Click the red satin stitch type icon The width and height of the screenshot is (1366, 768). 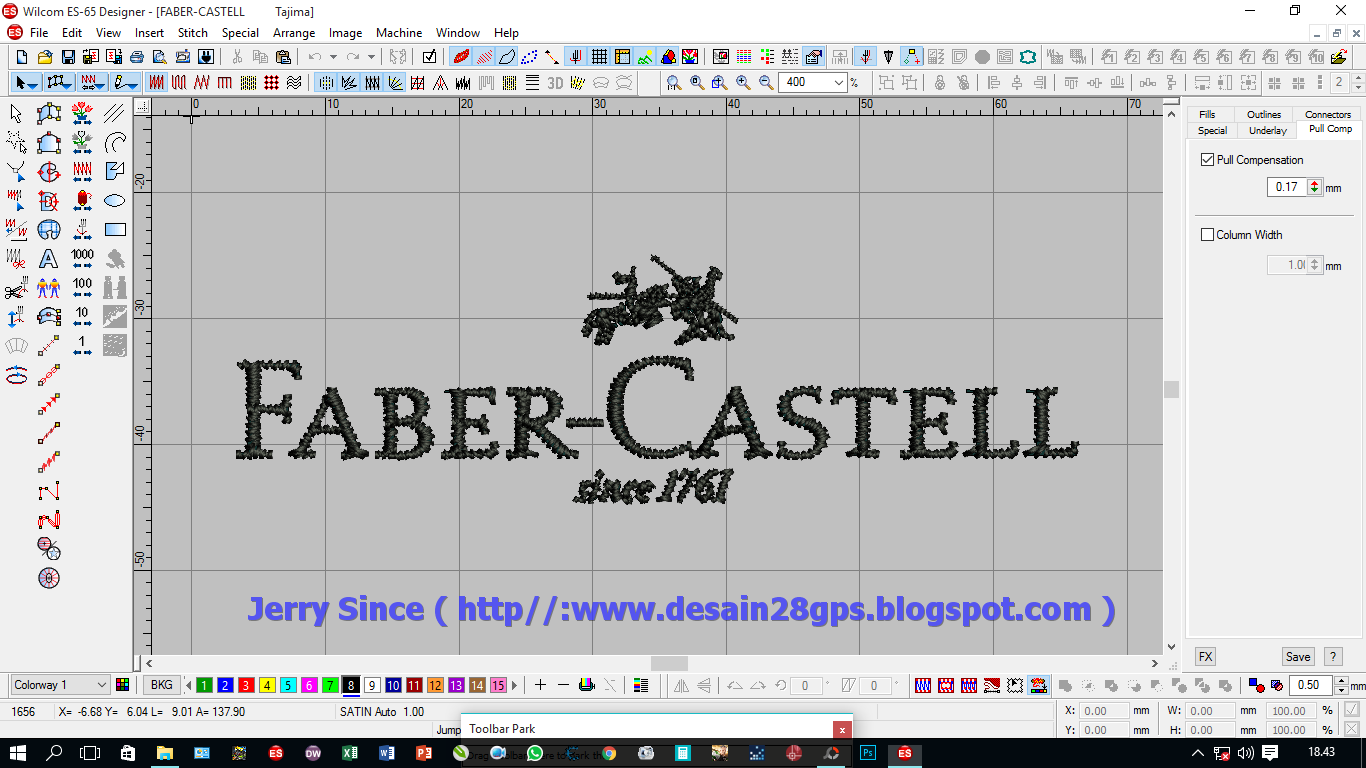pos(157,83)
